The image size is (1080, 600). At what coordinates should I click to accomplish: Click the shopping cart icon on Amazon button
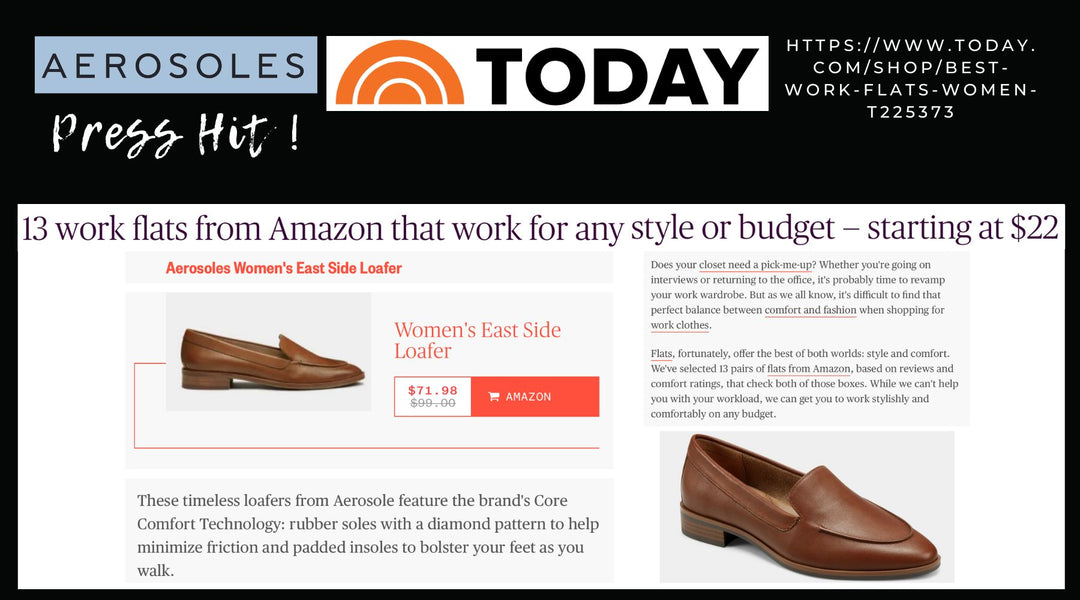493,397
